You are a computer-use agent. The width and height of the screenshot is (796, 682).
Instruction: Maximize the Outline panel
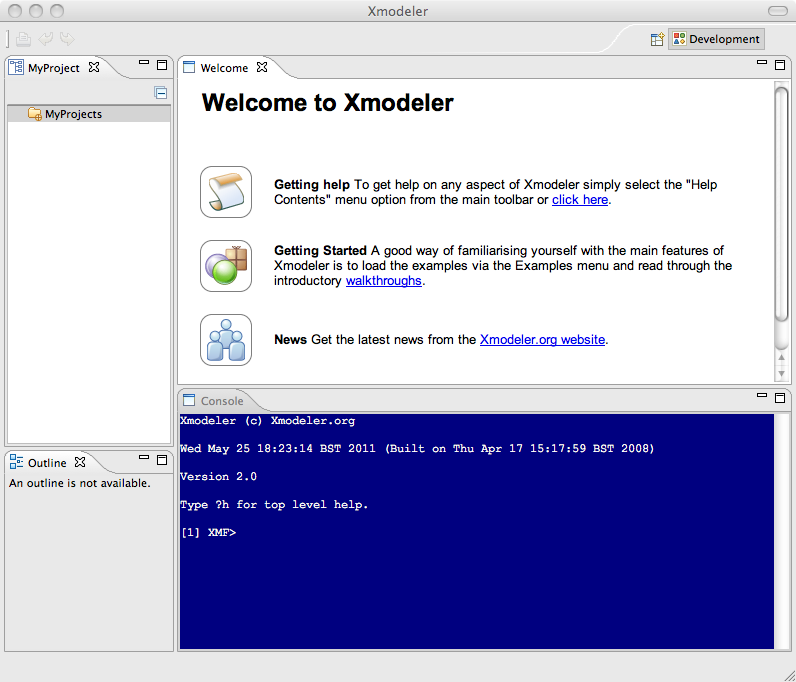click(162, 460)
